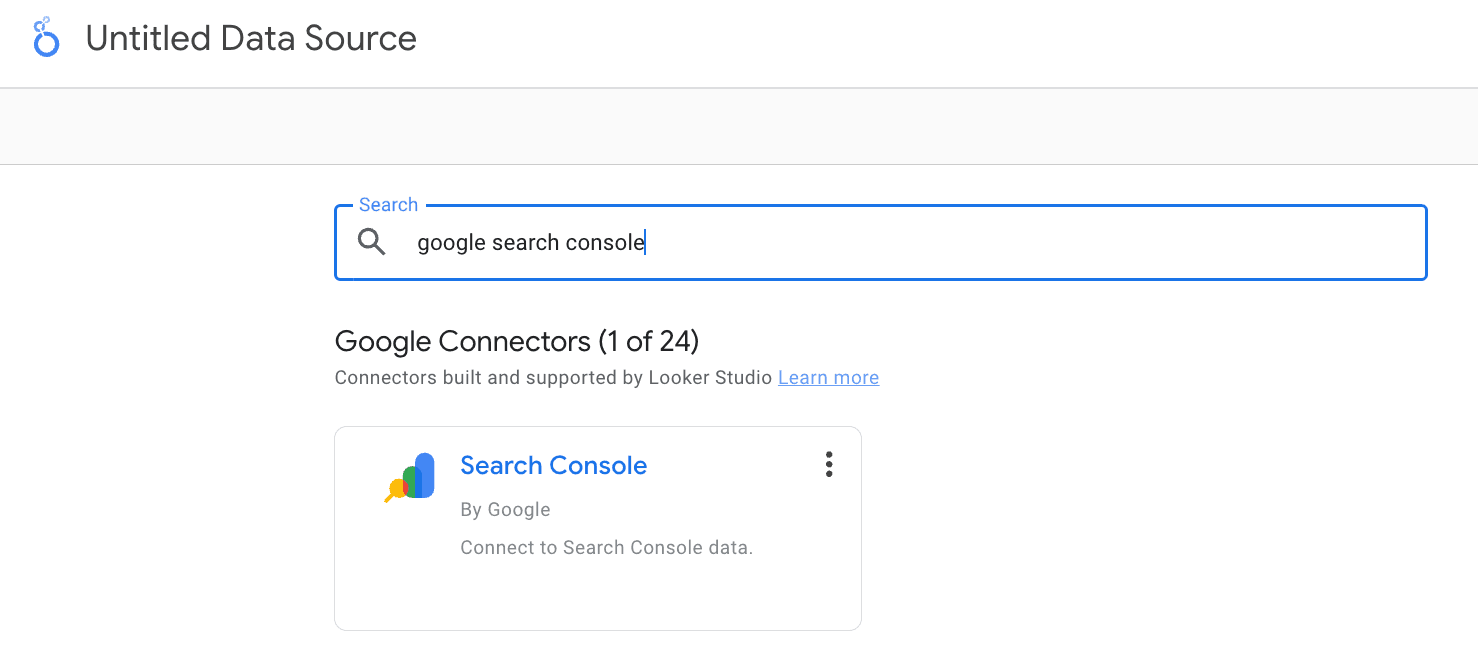
Task: Click the Search field label
Action: coord(388,204)
